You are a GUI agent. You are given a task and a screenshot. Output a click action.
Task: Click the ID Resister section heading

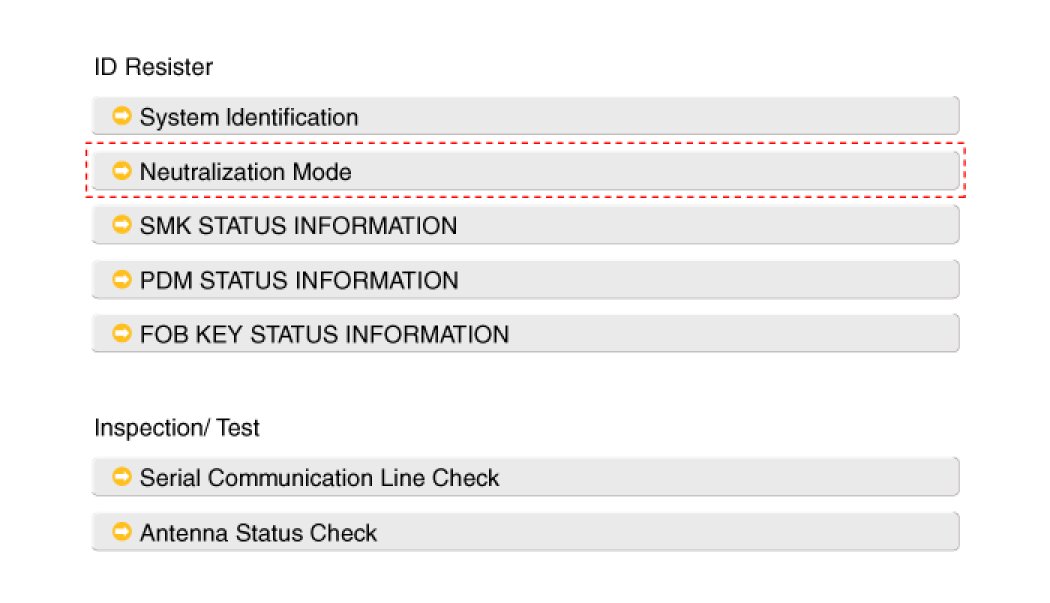(x=153, y=67)
